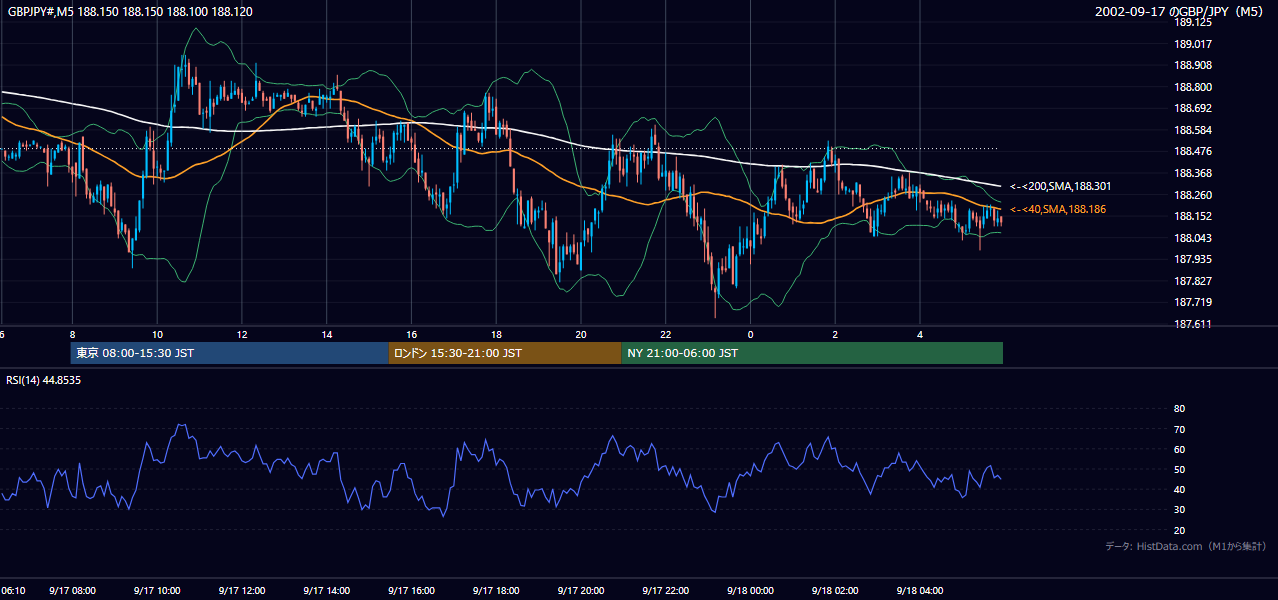Screen dimensions: 1278x600
Task: Click price axis value 188.908
Action: point(1192,65)
